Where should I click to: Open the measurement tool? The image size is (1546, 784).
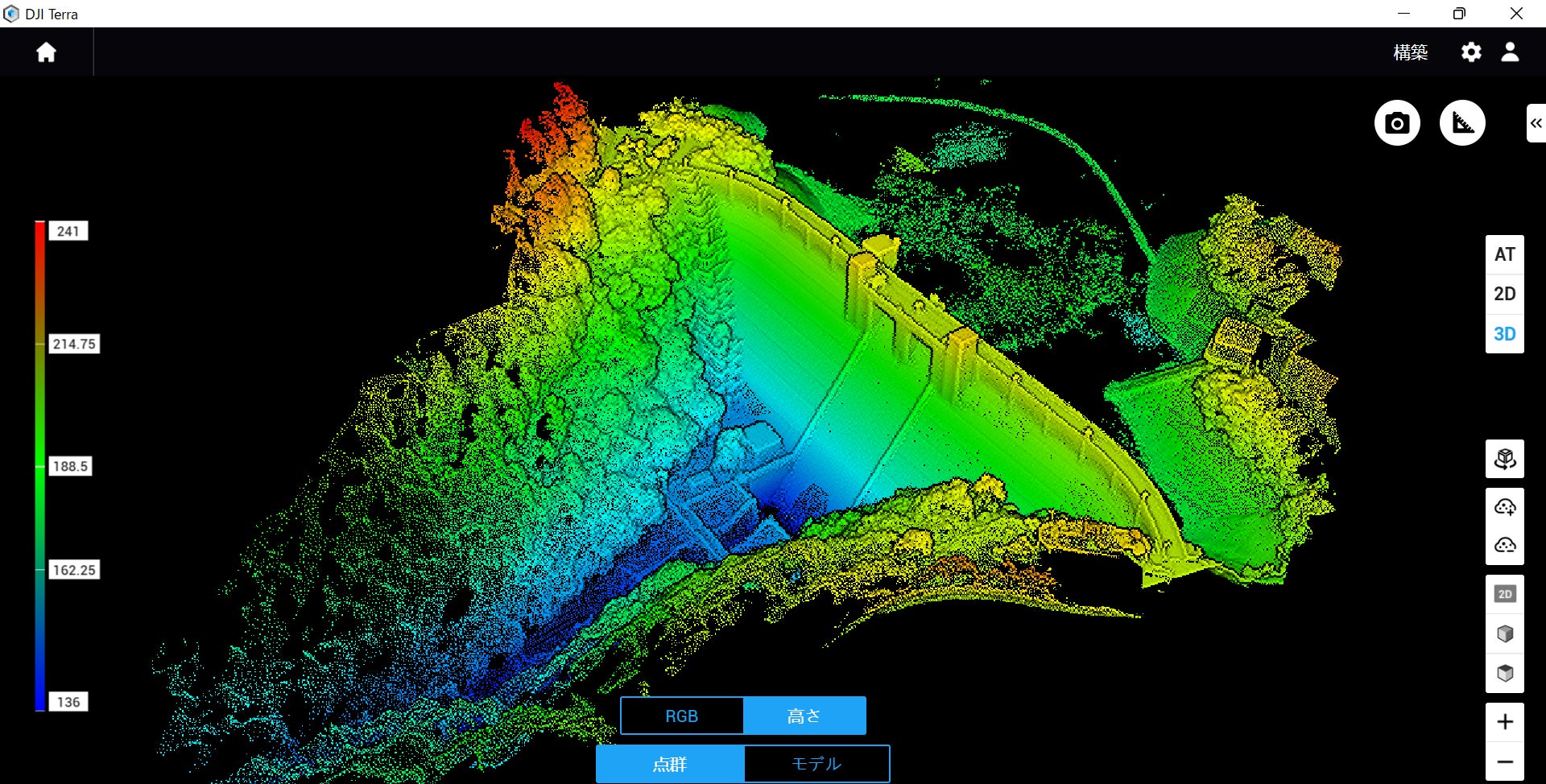[1461, 123]
